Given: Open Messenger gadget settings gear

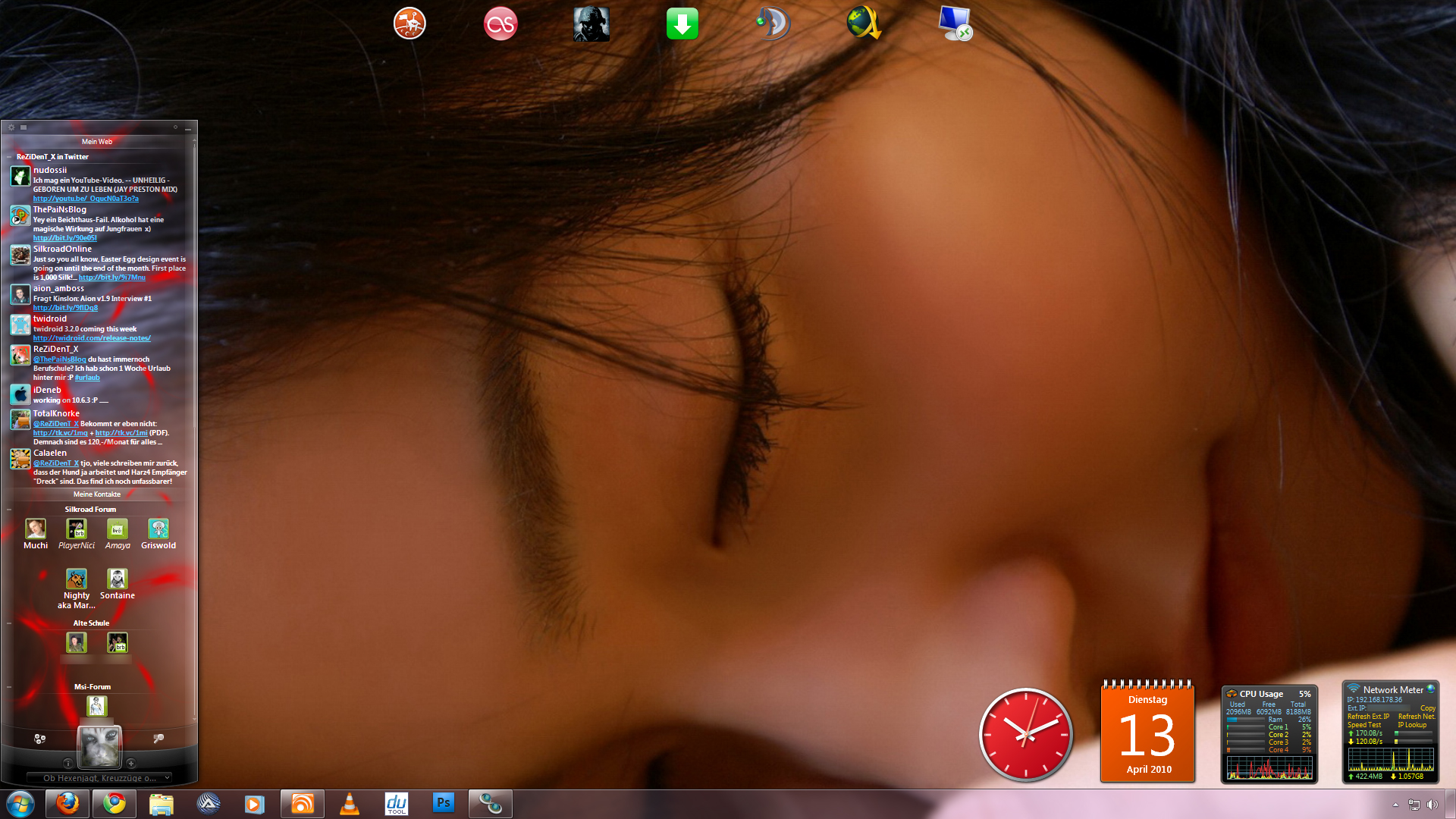Looking at the screenshot, I should 11,127.
